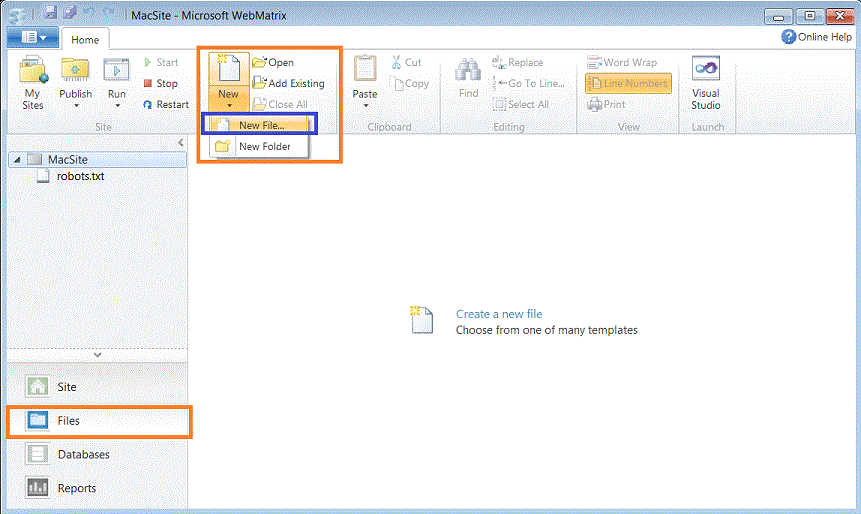This screenshot has height=514, width=861.
Task: Click Close All in ribbon
Action: 280,104
